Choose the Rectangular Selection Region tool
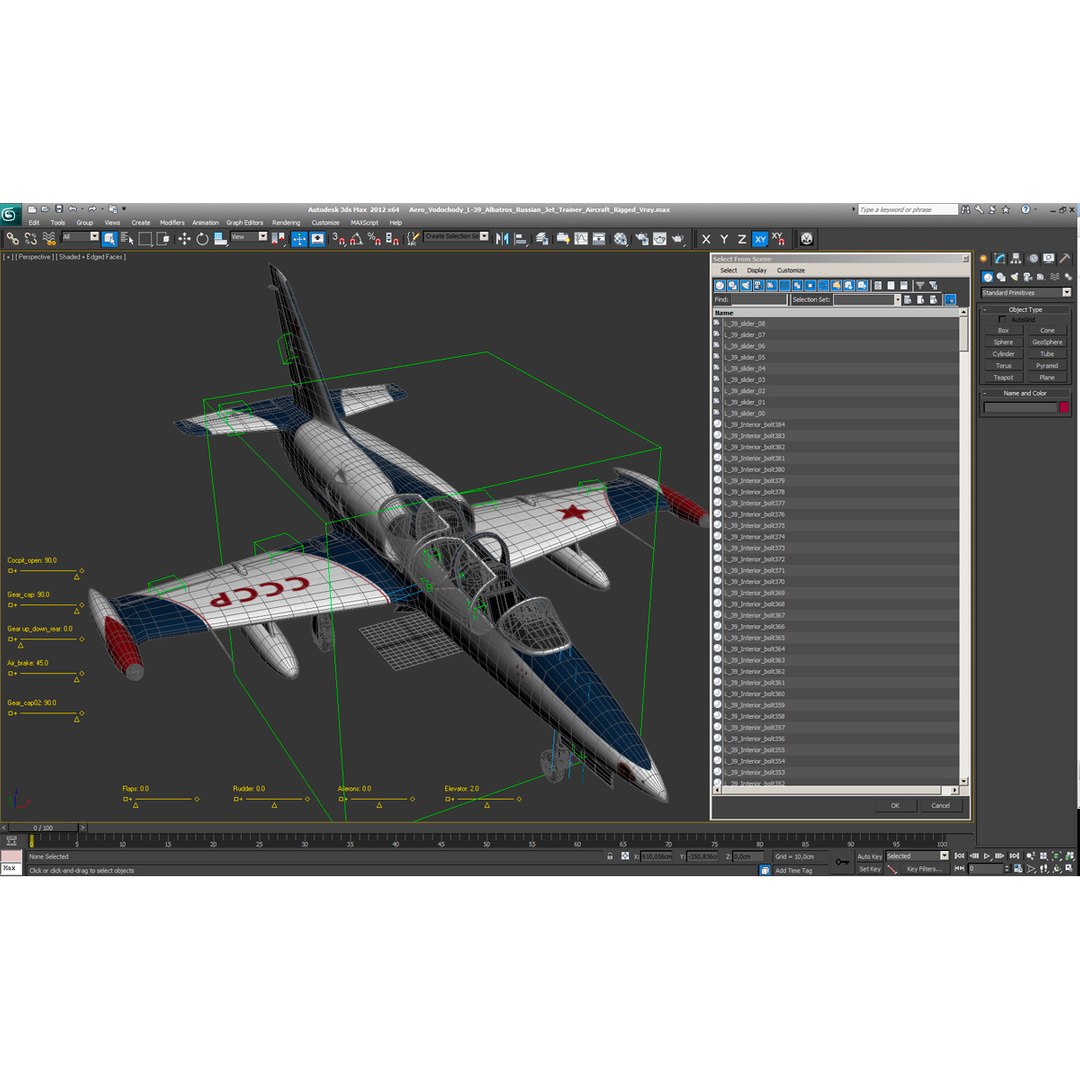1080x1080 pixels. tap(145, 239)
